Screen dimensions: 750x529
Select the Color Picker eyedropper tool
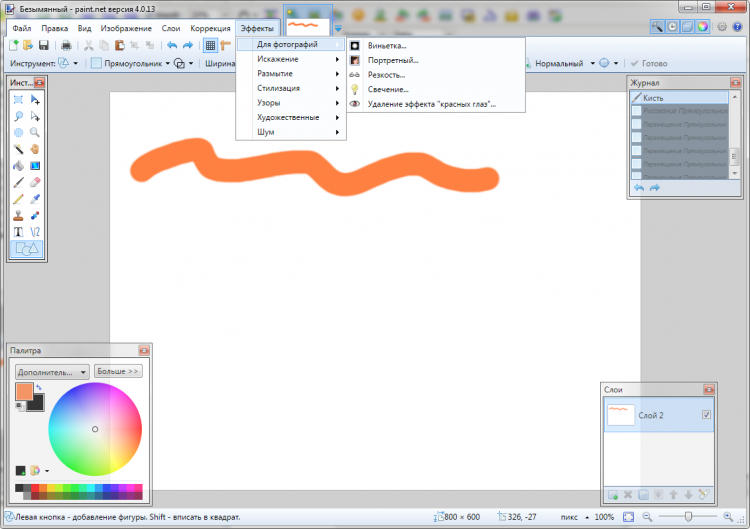point(35,199)
